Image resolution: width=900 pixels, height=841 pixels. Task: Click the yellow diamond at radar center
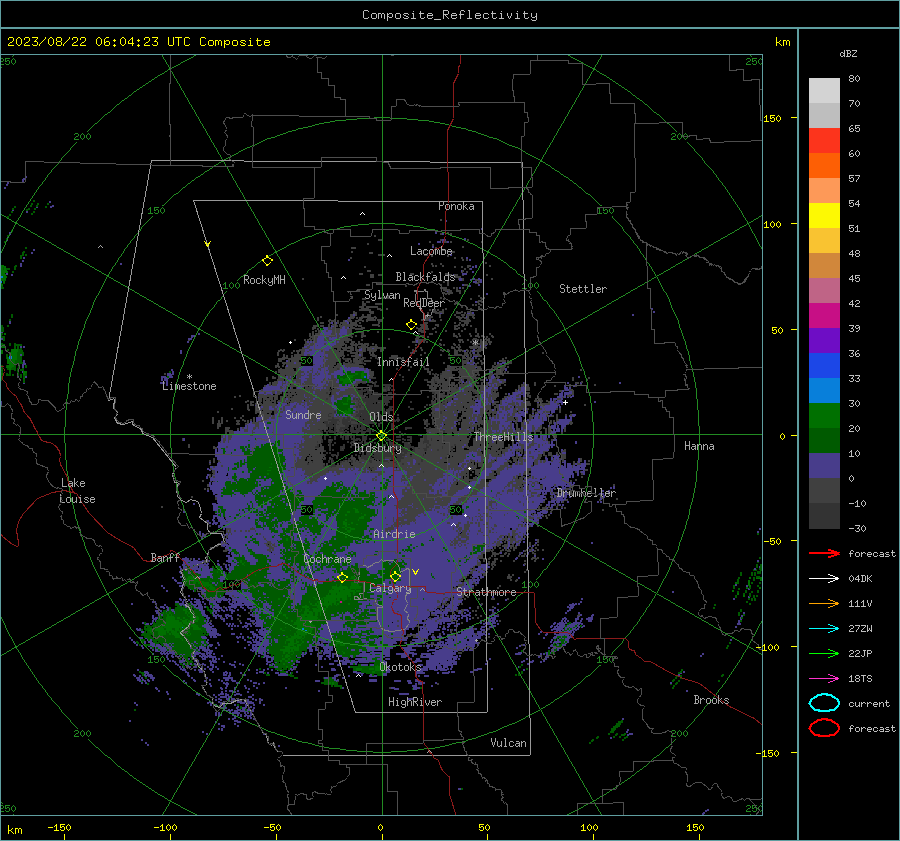(x=381, y=435)
